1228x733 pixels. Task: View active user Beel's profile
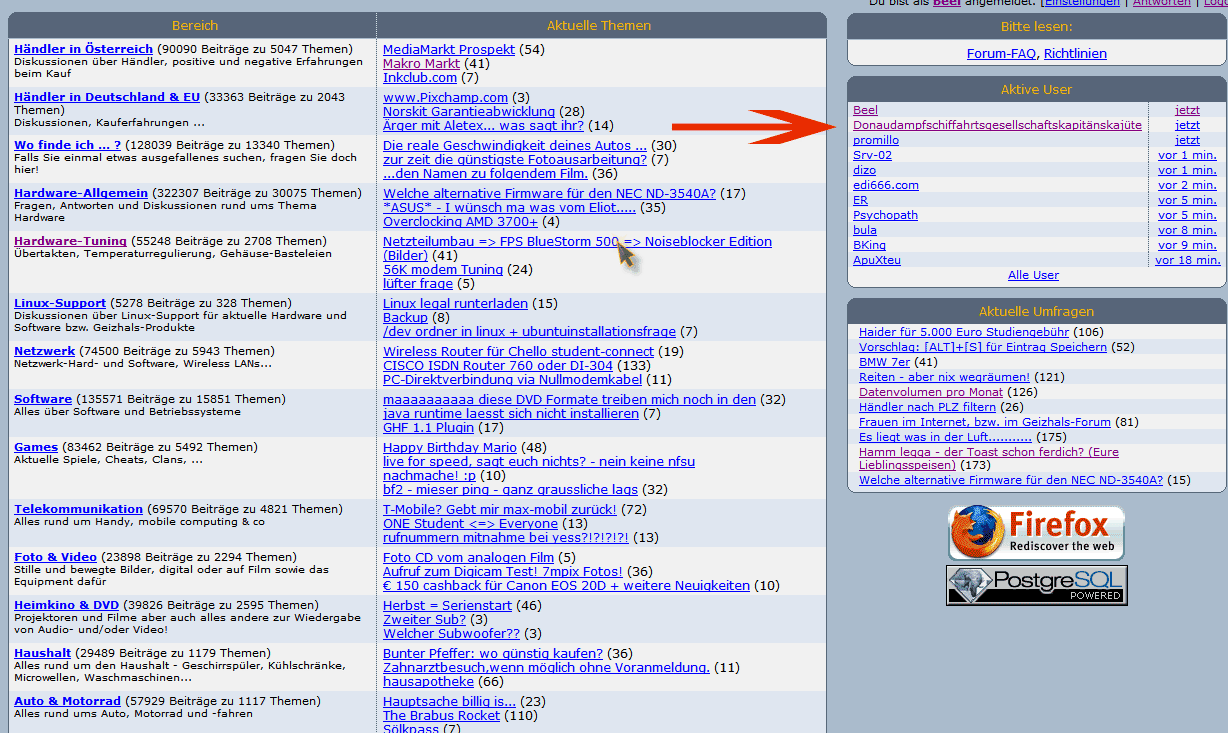tap(865, 110)
